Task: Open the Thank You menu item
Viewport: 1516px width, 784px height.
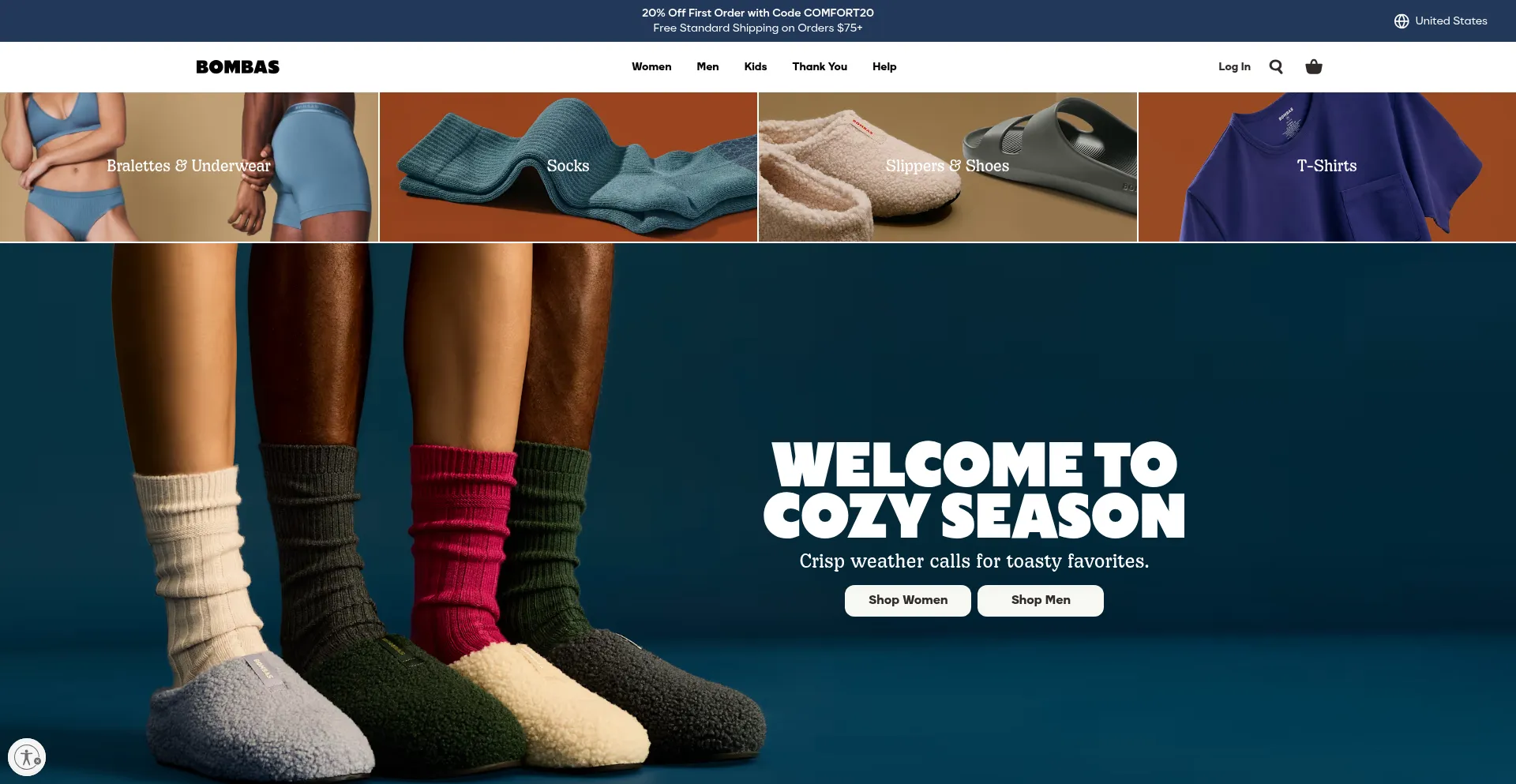Action: [820, 67]
